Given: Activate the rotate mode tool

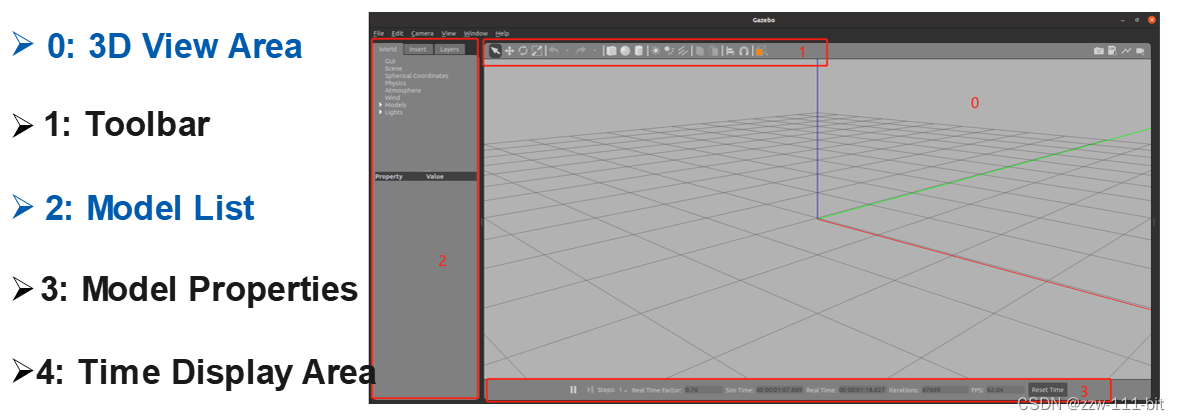Looking at the screenshot, I should pyautogui.click(x=522, y=51).
